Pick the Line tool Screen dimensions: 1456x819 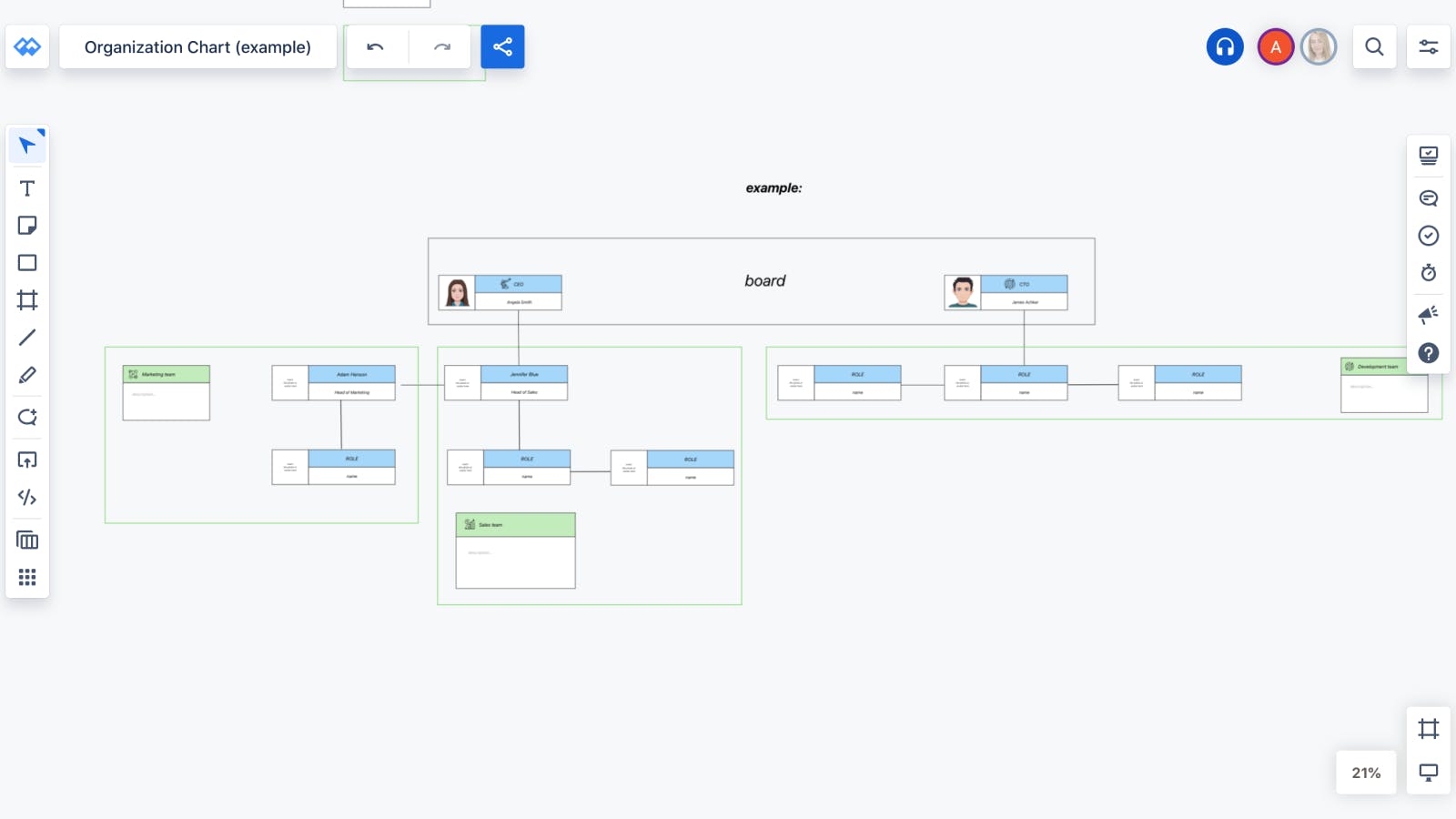point(27,337)
